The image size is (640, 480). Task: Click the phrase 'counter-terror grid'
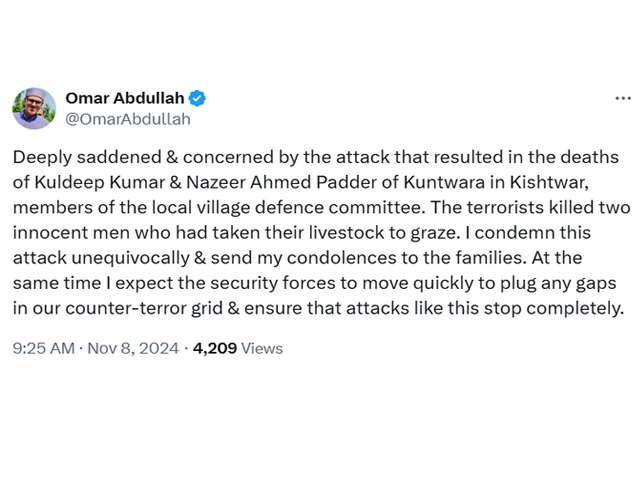click(144, 309)
